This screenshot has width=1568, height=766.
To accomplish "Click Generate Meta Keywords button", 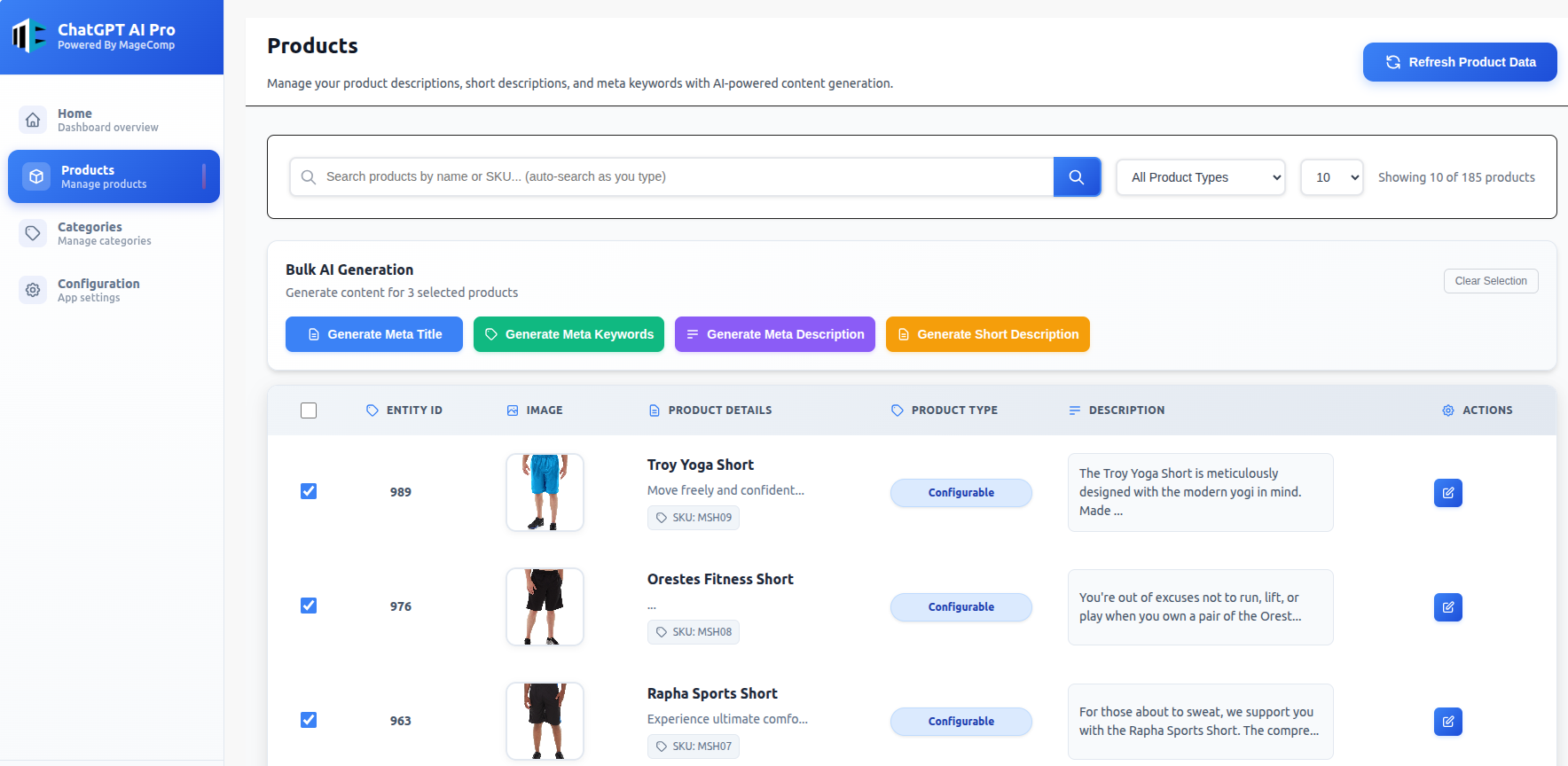I will pos(568,334).
